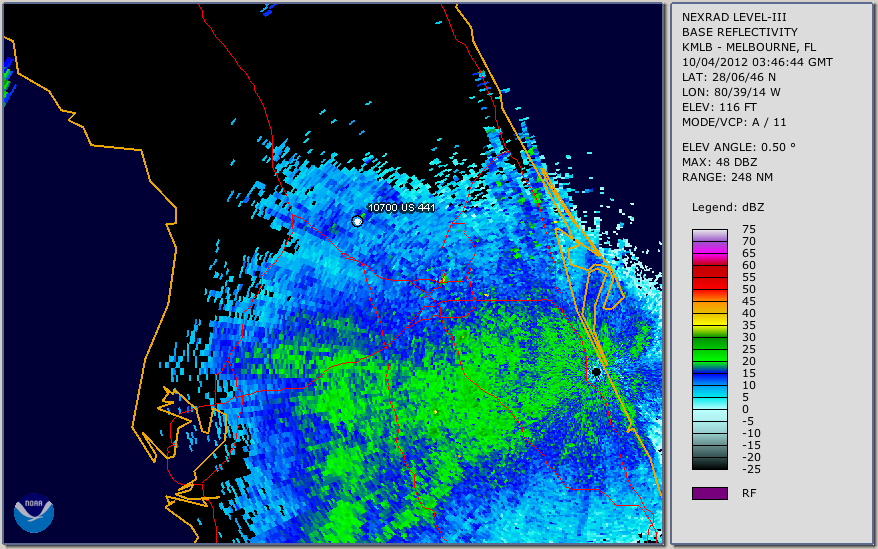The height and width of the screenshot is (549, 878).
Task: Click the 'NEXRAD LEVEL-III' title text
Action: 734,17
